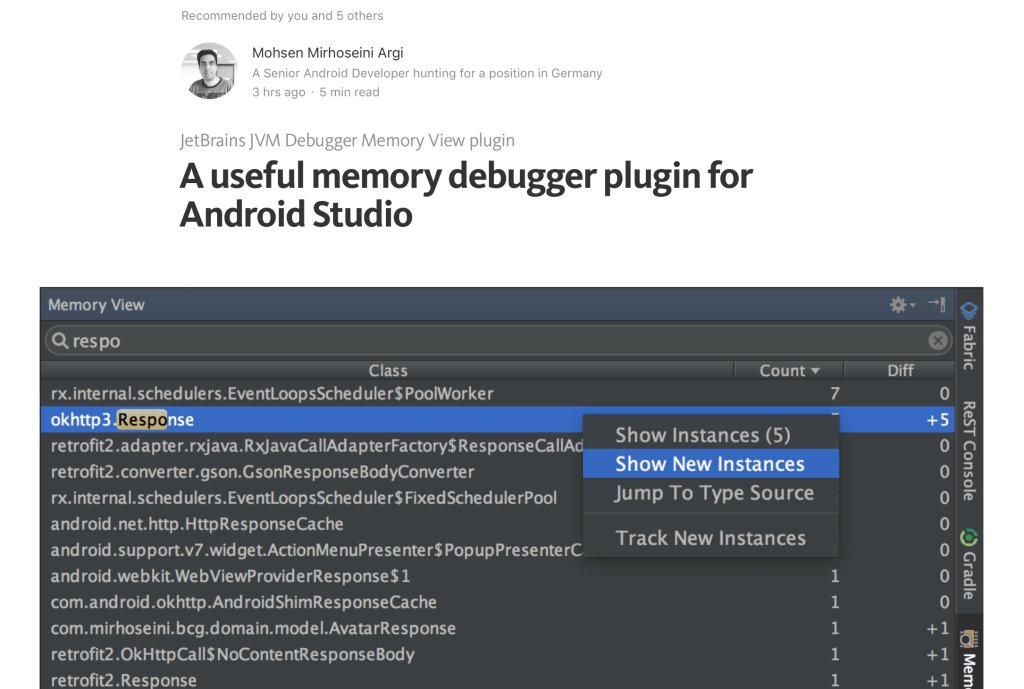
Task: Click the magnifier icon in search box
Action: 60,340
